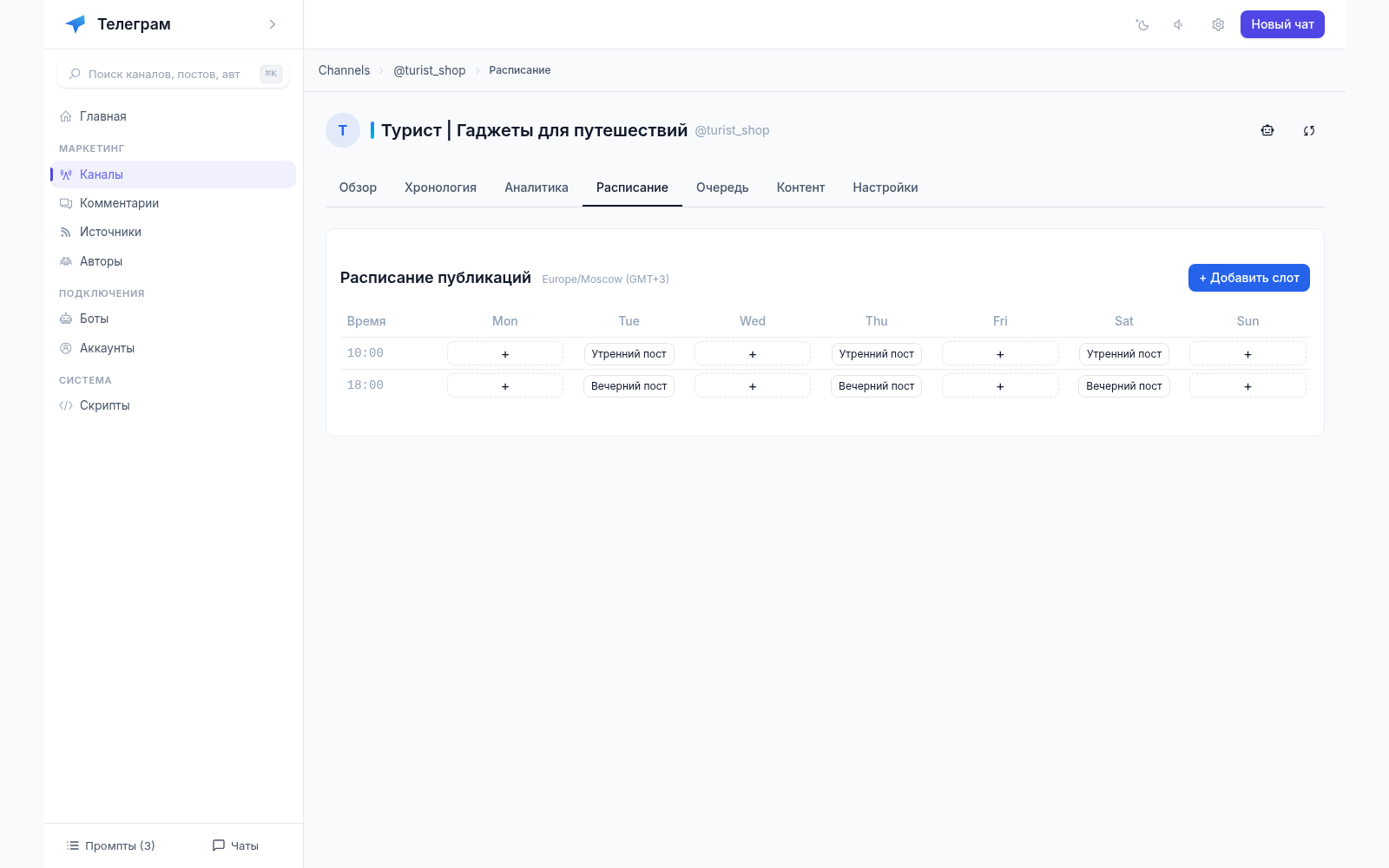Viewport: 1389px width, 868px height.
Task: Click Europe/Moscow (GMT+3) timezone label
Action: pos(605,279)
